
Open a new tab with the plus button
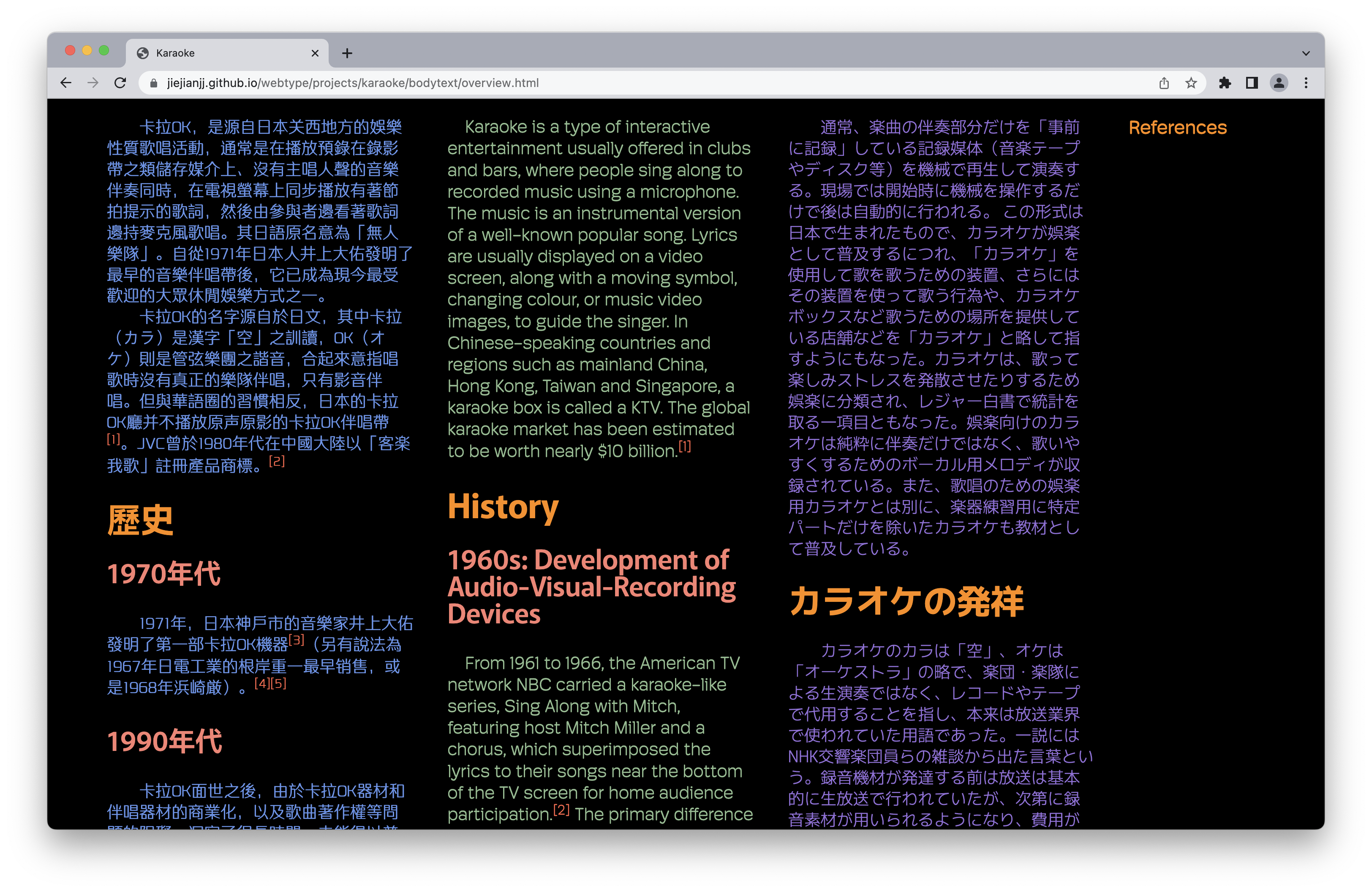pos(346,53)
